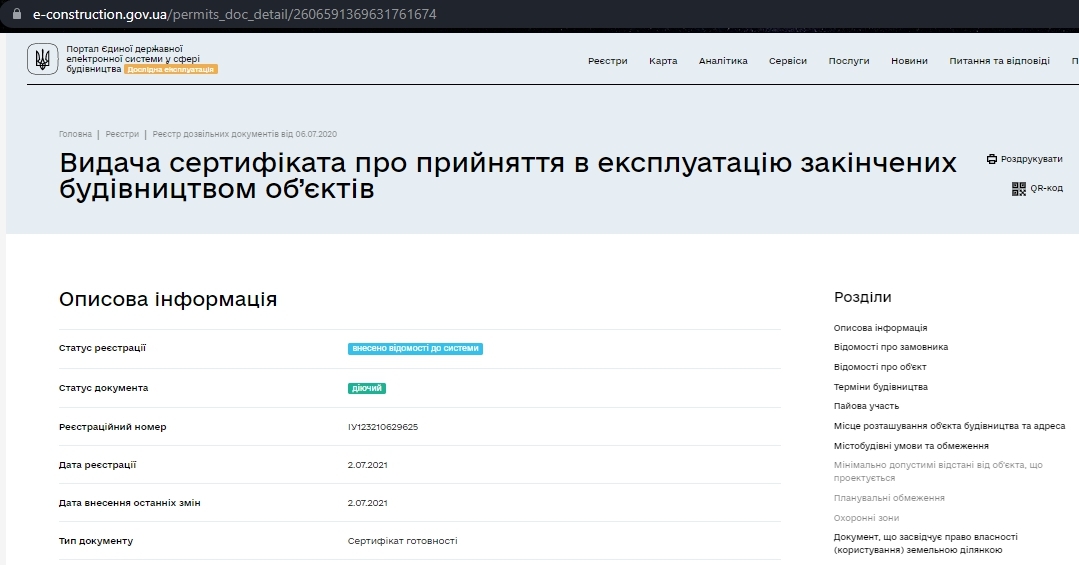Image resolution: width=1079 pixels, height=565 pixels.
Task: Open Місце розташування об'єкта будівництва link
Action: tap(949, 427)
